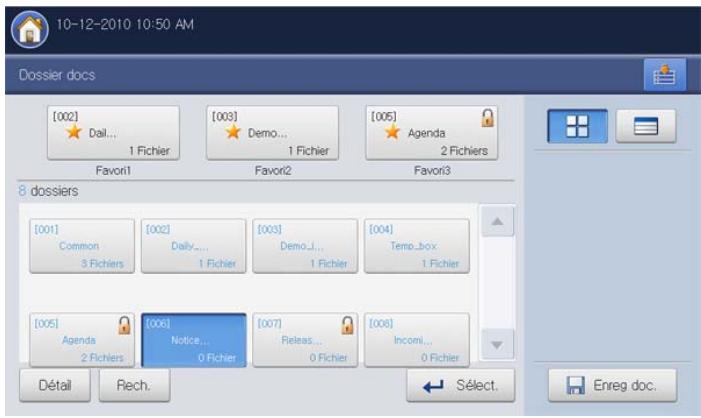This screenshot has height=418, width=701.
Task: Open the Rech. search button
Action: pos(134,385)
